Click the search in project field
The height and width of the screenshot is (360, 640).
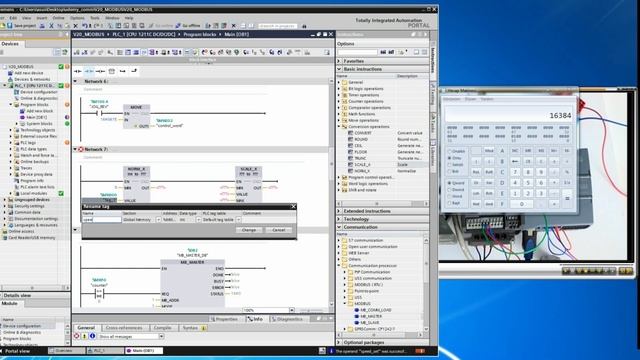coord(277,26)
